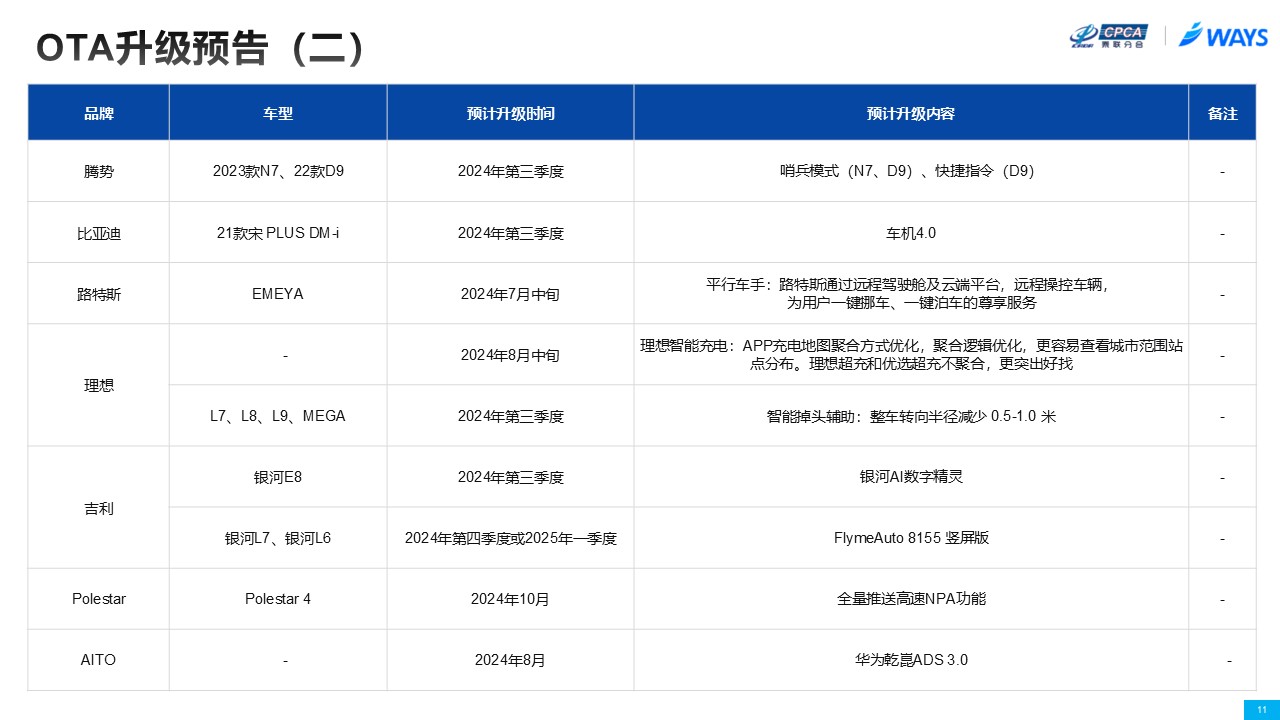Click the page number 11 badge
The width and height of the screenshot is (1280, 720).
[1261, 710]
